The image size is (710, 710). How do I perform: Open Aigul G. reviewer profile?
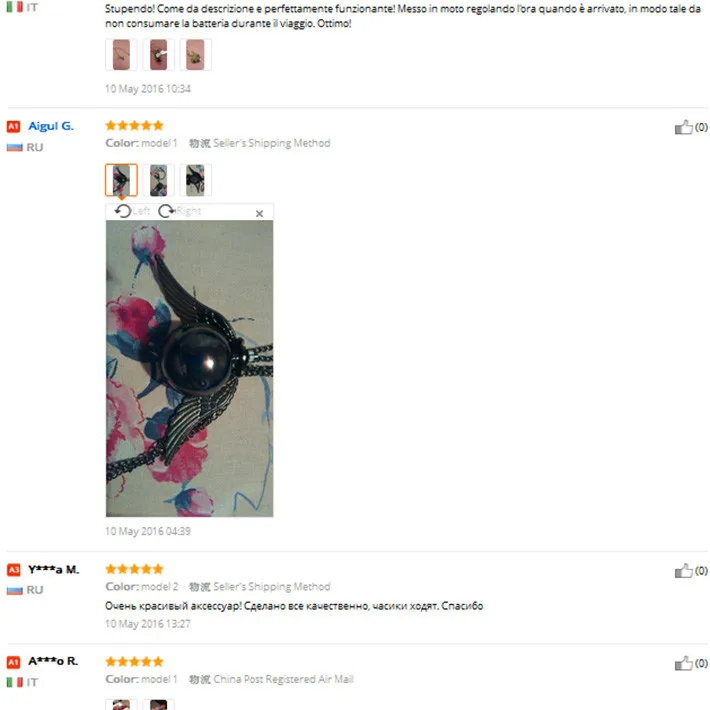click(x=51, y=126)
